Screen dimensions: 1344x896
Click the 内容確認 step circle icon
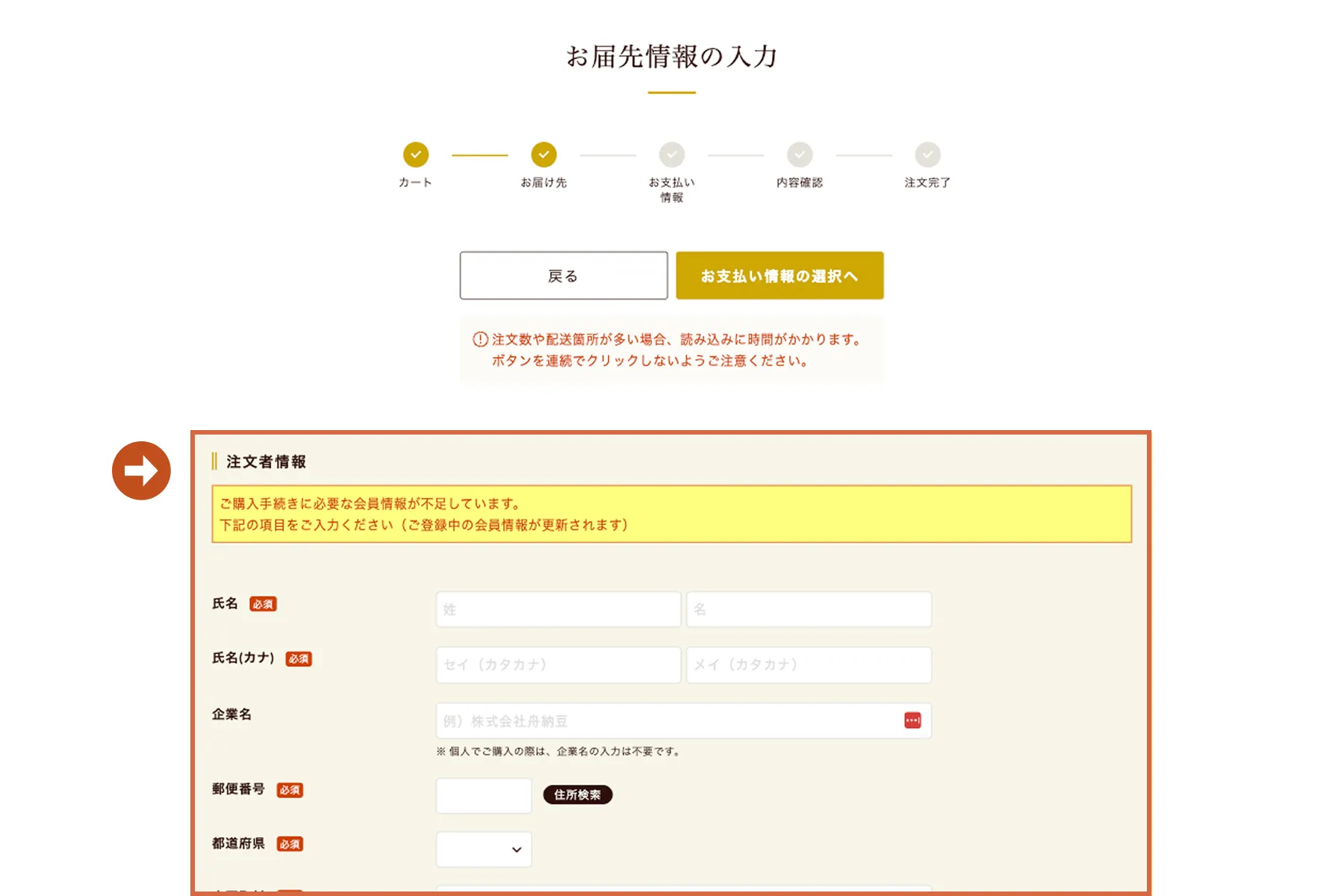click(800, 155)
